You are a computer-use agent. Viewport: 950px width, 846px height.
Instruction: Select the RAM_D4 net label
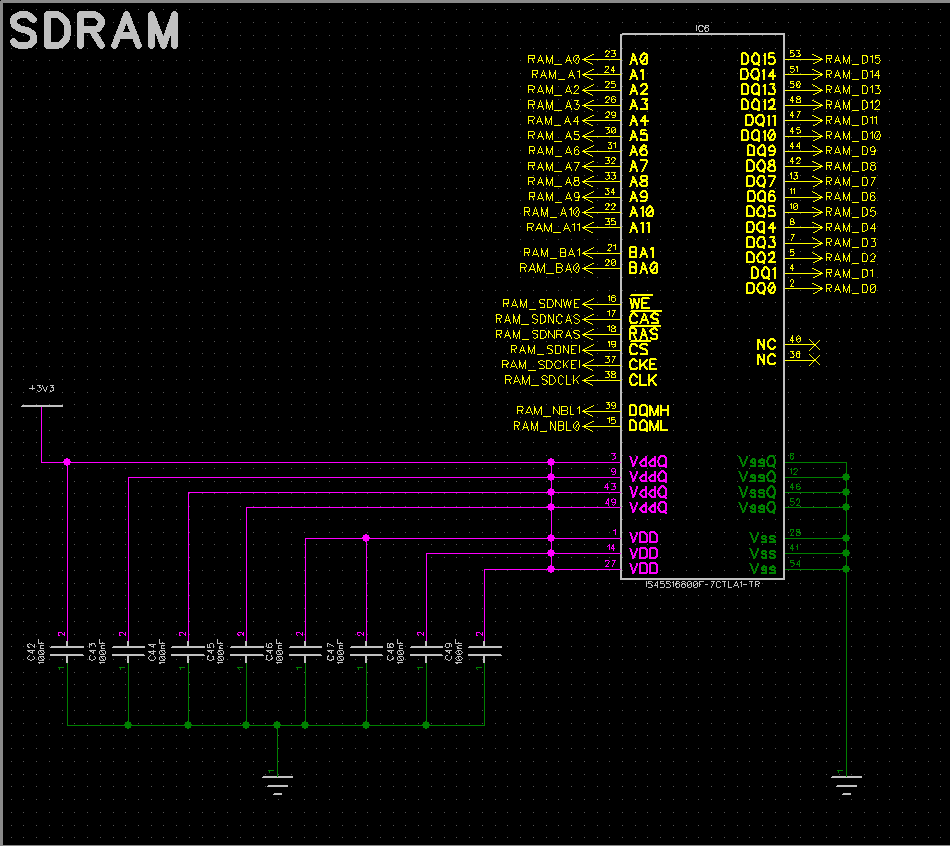coord(851,227)
